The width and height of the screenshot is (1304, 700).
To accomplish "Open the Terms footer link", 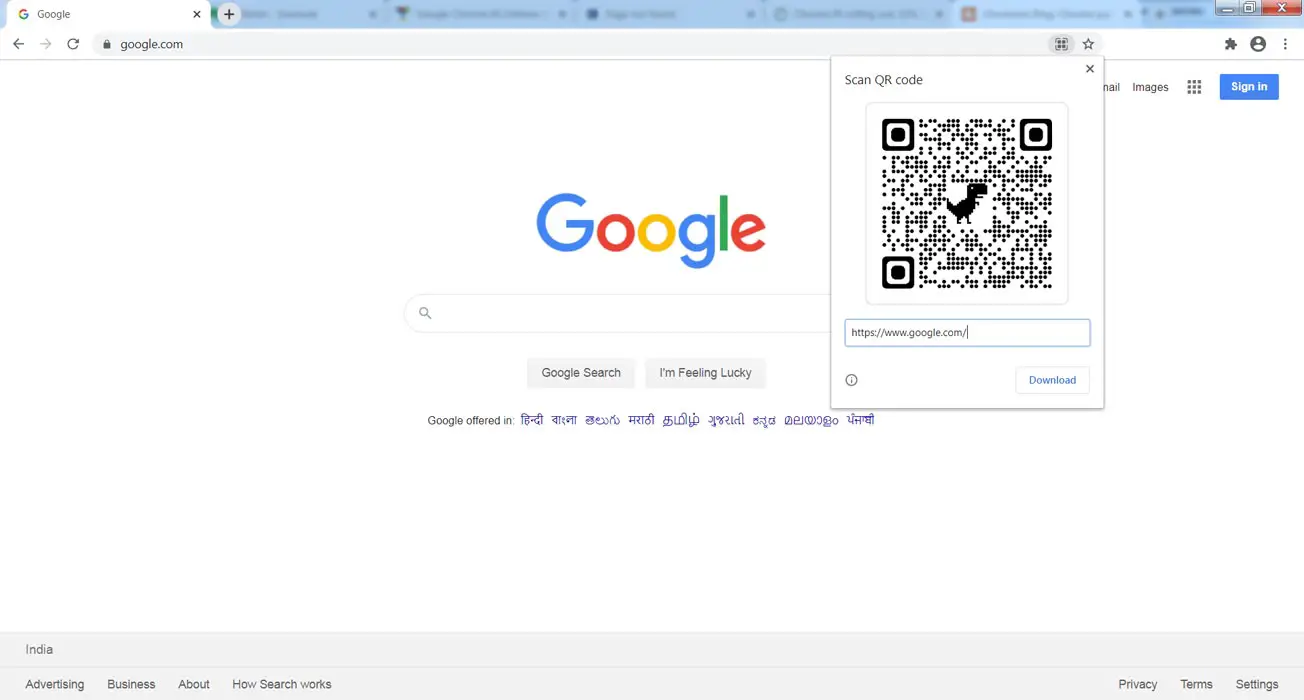I will click(1196, 685).
